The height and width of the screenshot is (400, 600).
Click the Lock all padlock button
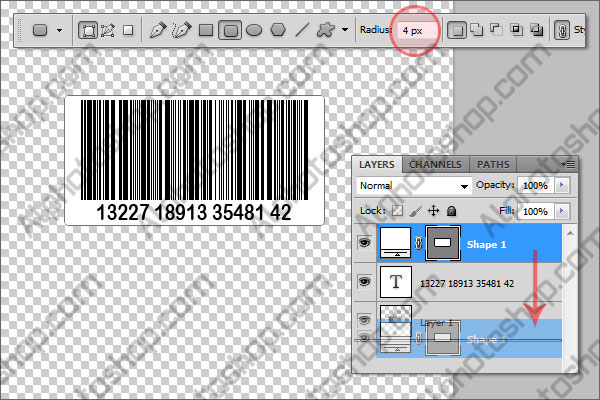point(452,211)
